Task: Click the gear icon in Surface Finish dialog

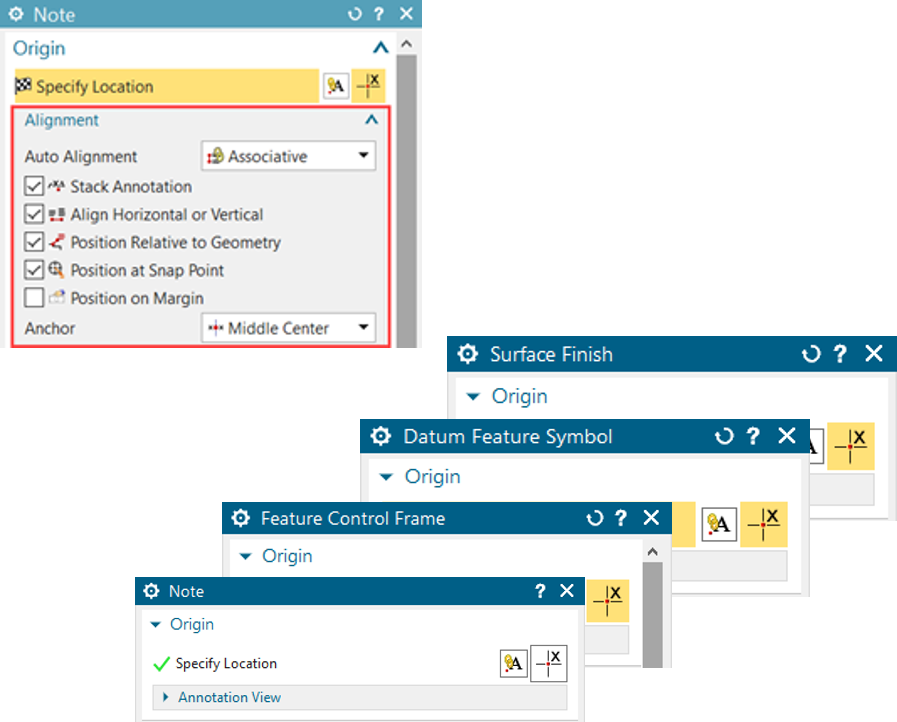Action: [x=467, y=354]
